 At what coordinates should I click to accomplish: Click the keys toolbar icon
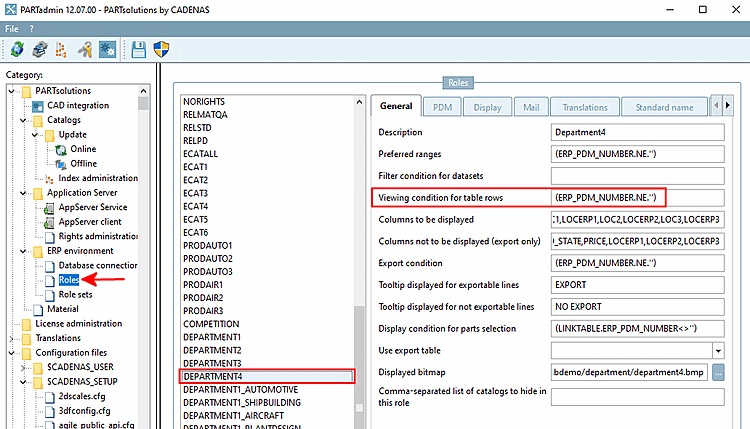coord(85,49)
